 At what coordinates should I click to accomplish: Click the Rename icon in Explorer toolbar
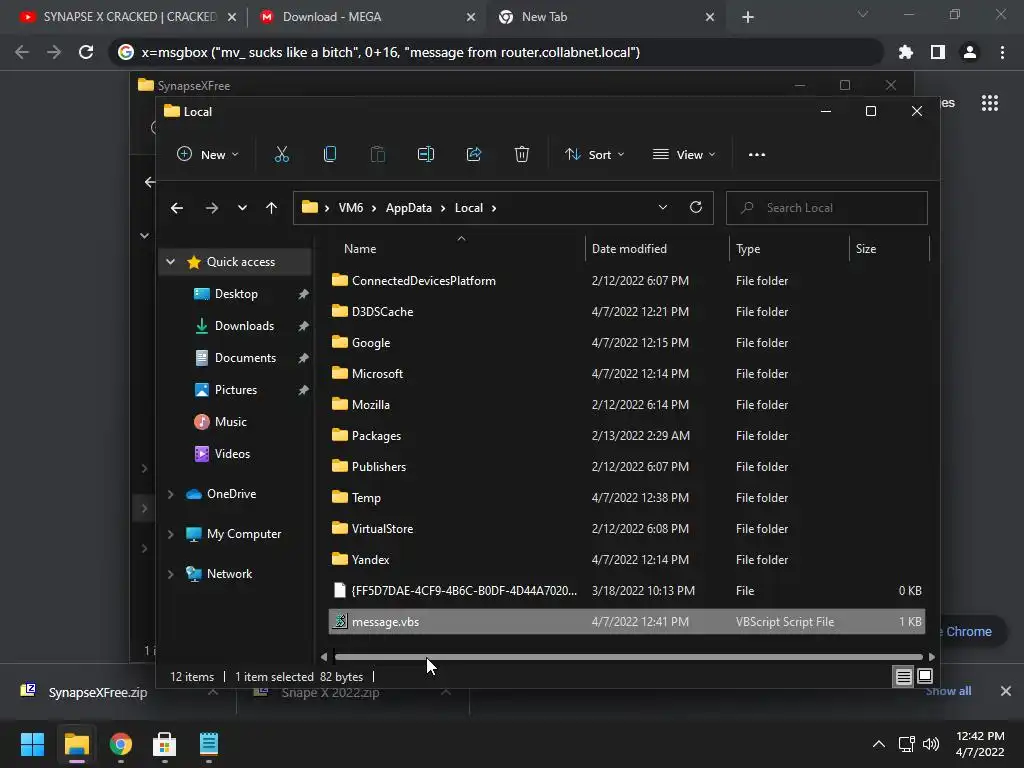tap(426, 155)
